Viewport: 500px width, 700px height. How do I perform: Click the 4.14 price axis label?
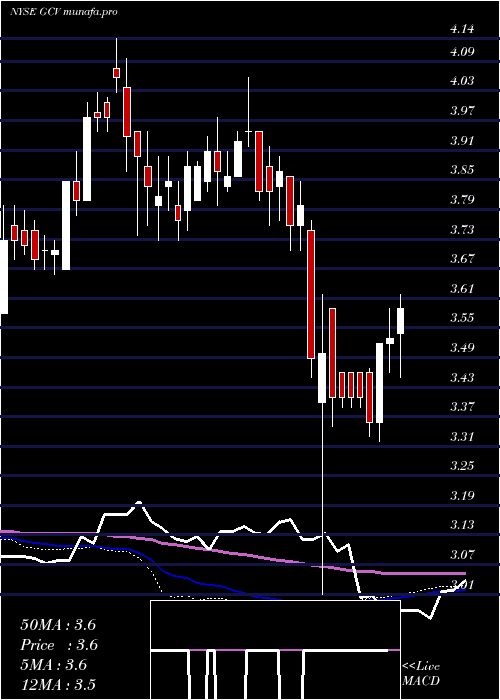click(x=462, y=29)
